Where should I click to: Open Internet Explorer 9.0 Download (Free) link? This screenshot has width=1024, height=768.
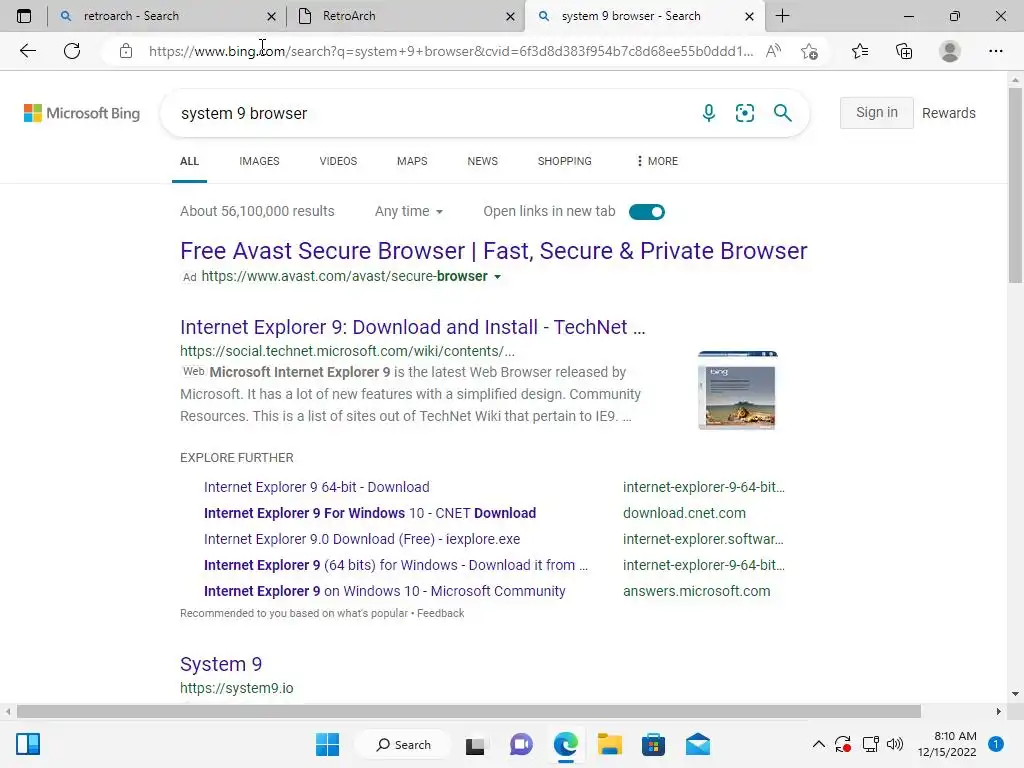pos(362,539)
